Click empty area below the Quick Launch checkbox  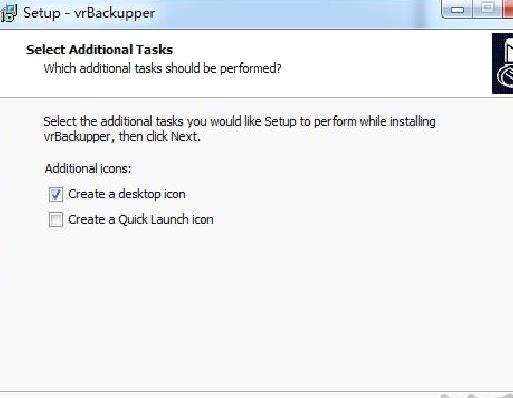[x=233, y=300]
